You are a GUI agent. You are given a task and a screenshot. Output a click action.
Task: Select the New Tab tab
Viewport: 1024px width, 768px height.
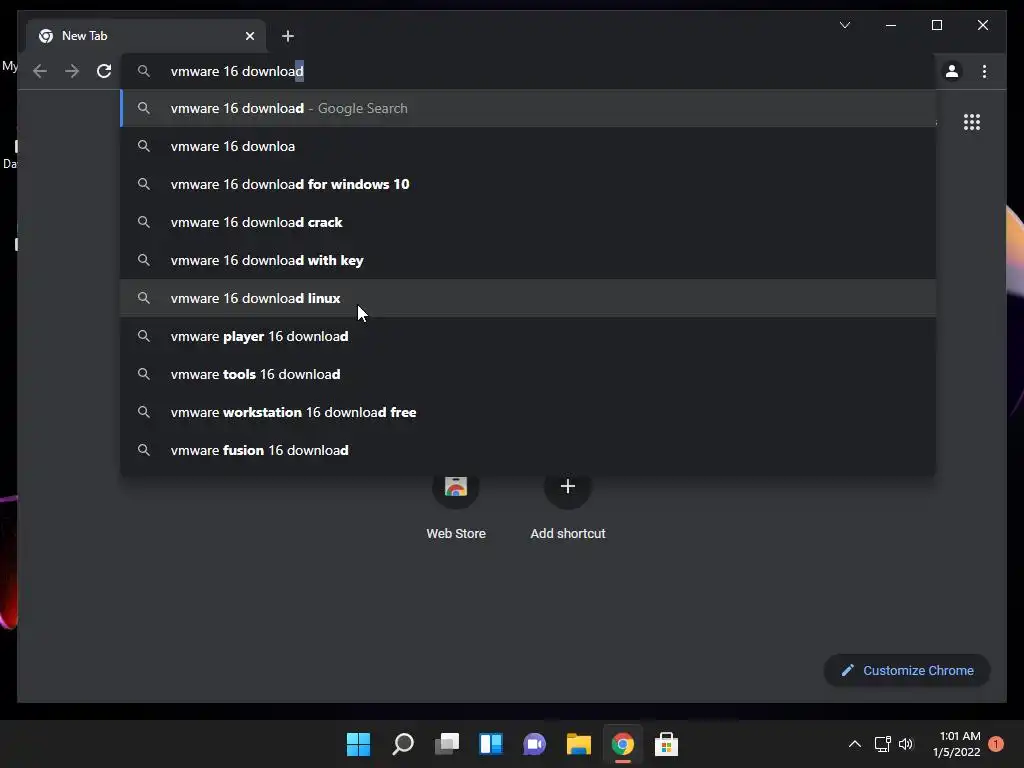point(146,36)
